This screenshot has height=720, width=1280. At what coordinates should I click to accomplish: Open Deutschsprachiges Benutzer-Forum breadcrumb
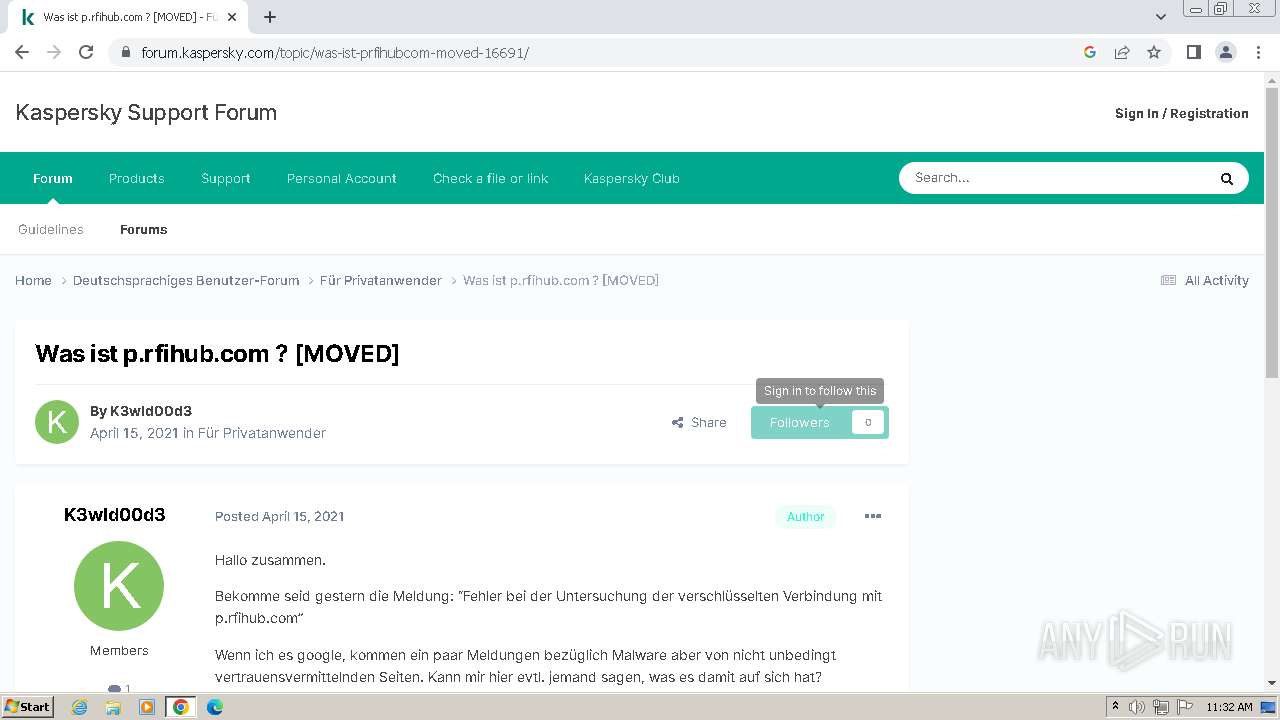pos(186,280)
